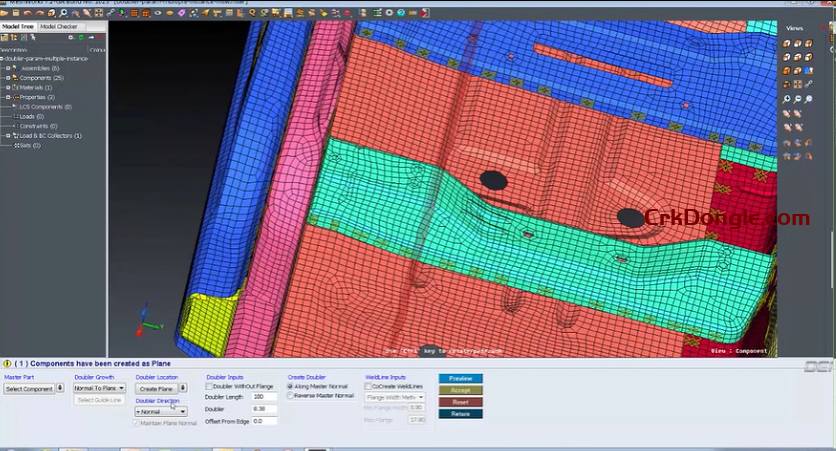The image size is (836, 451).
Task: Expand the Assemblies tree node
Action: click(x=7, y=68)
